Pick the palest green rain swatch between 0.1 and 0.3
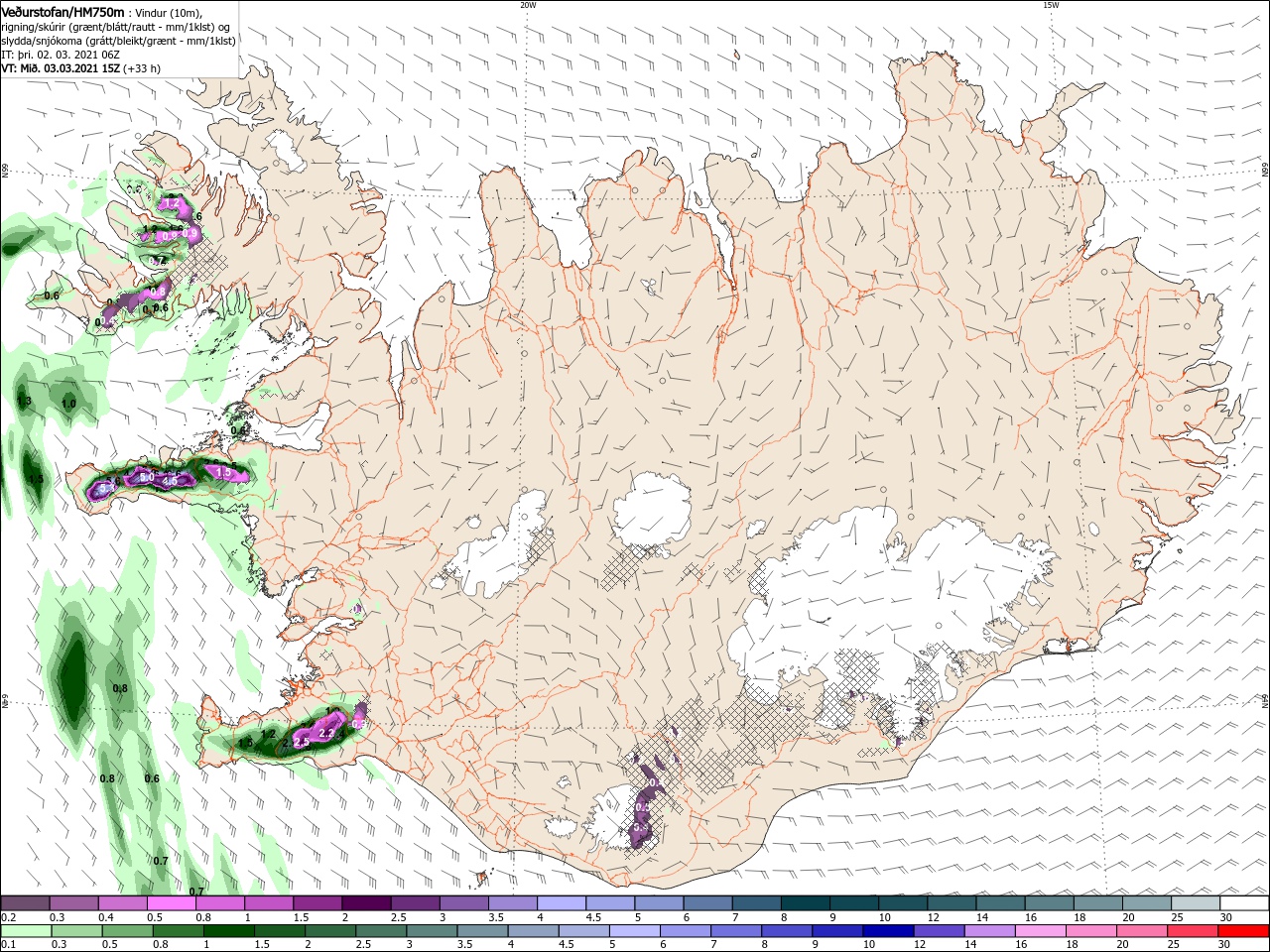This screenshot has height=952, width=1270. click(25, 931)
